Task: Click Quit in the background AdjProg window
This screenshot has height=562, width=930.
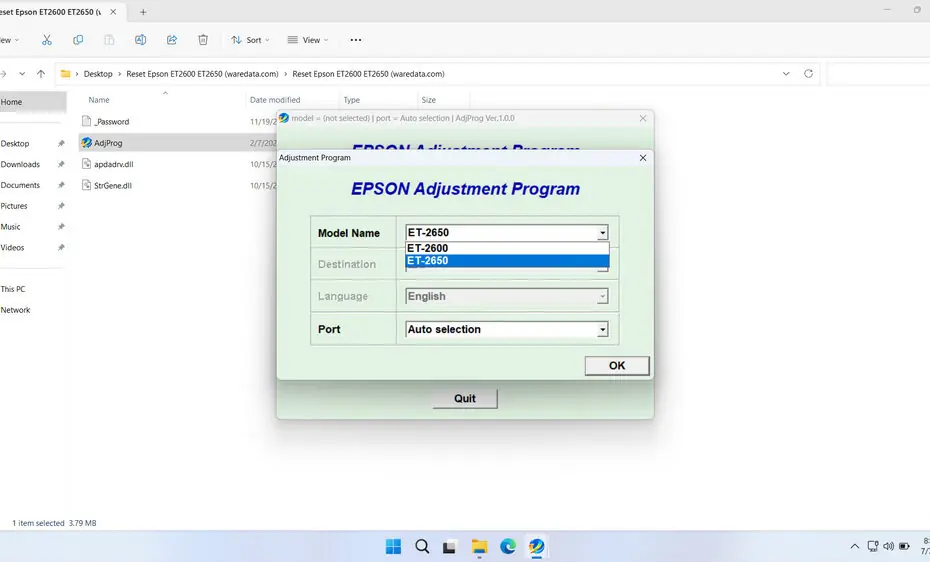Action: 465,398
